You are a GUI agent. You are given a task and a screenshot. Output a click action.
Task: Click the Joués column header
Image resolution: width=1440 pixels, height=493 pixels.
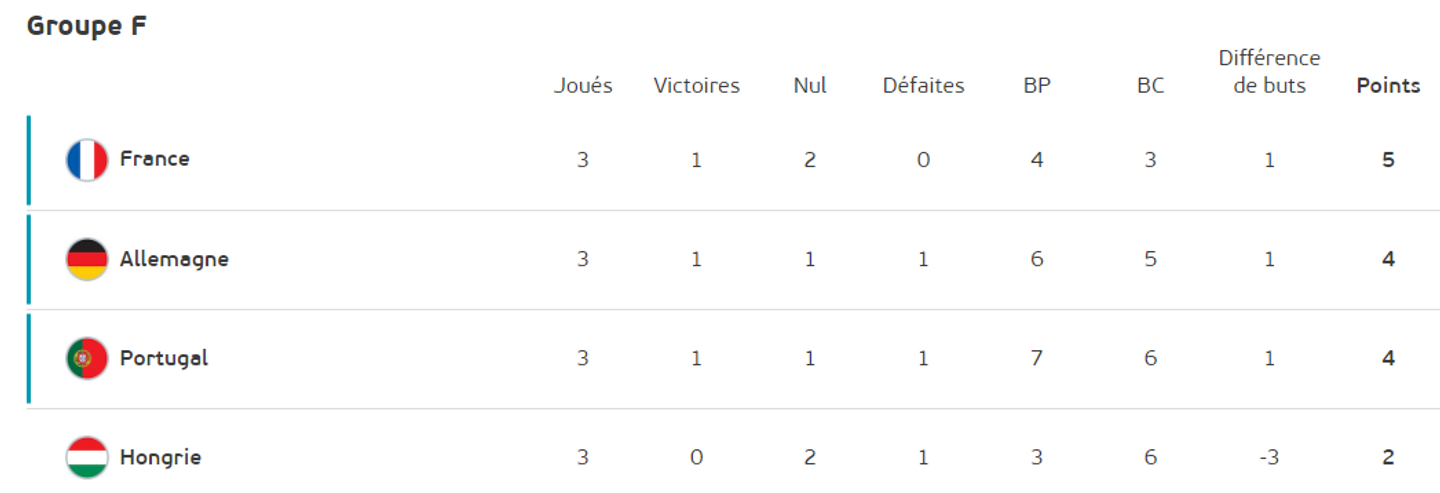pos(583,86)
